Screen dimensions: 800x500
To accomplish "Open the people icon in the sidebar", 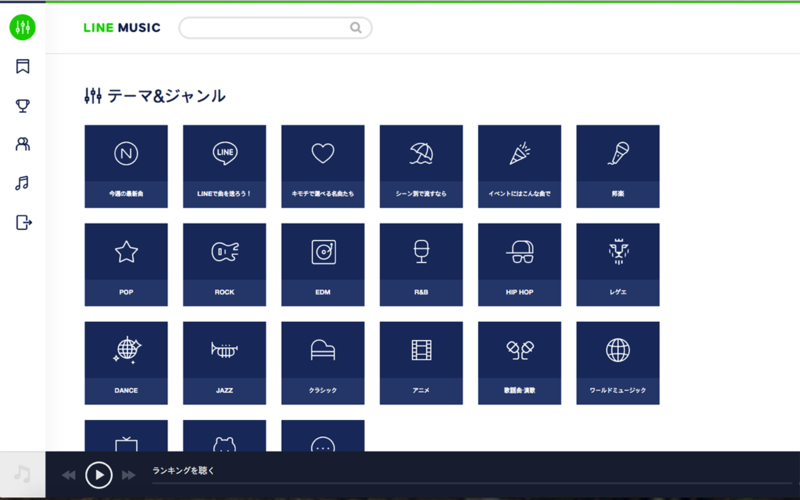I will (22, 144).
